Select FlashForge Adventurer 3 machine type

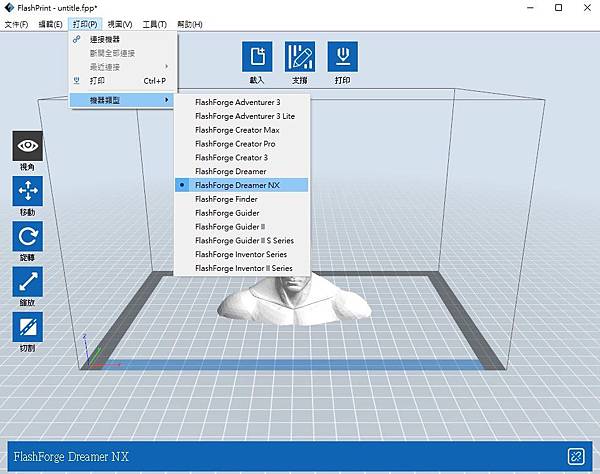(241, 102)
